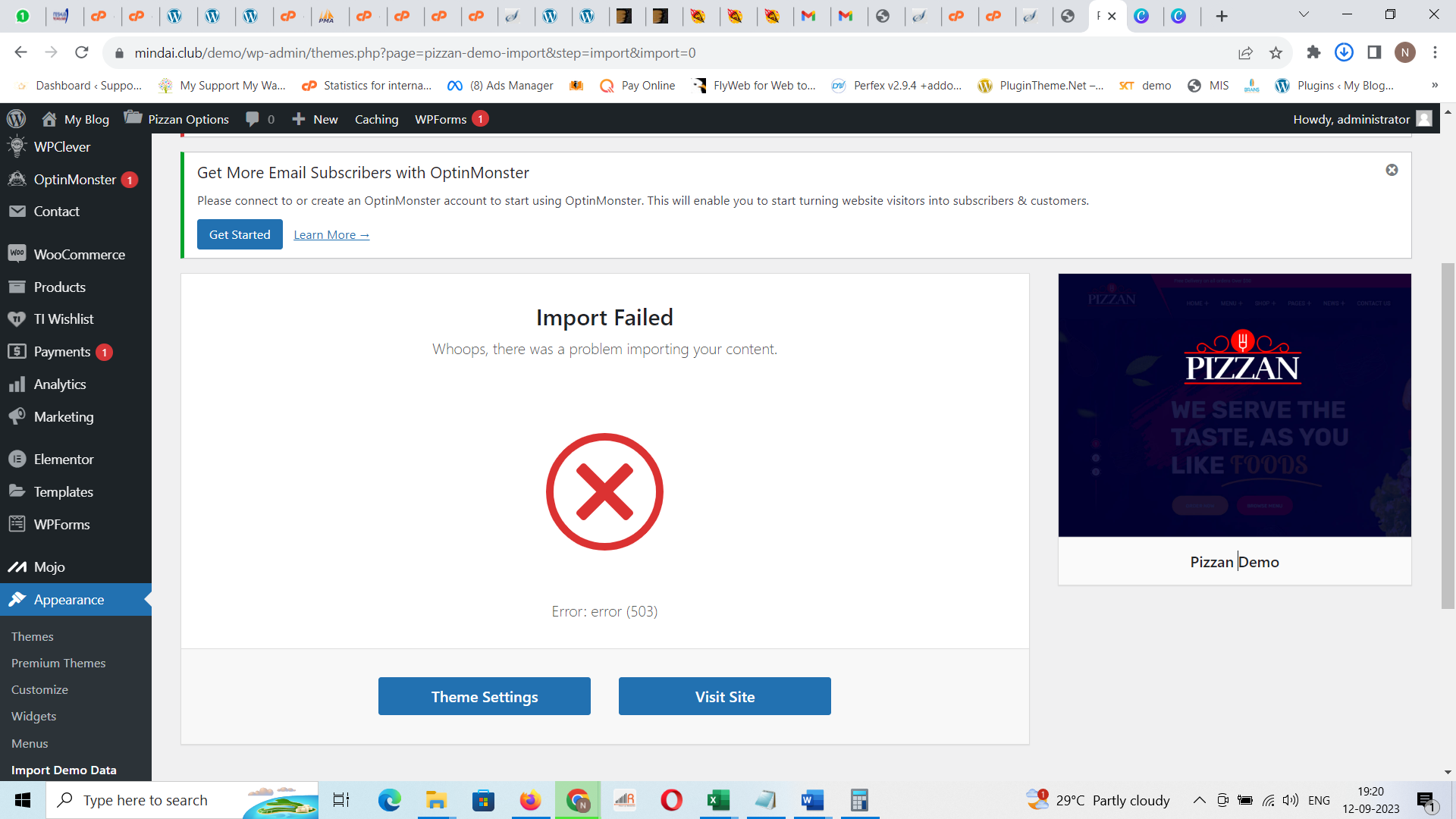Click the taskbar search box

click(x=182, y=800)
